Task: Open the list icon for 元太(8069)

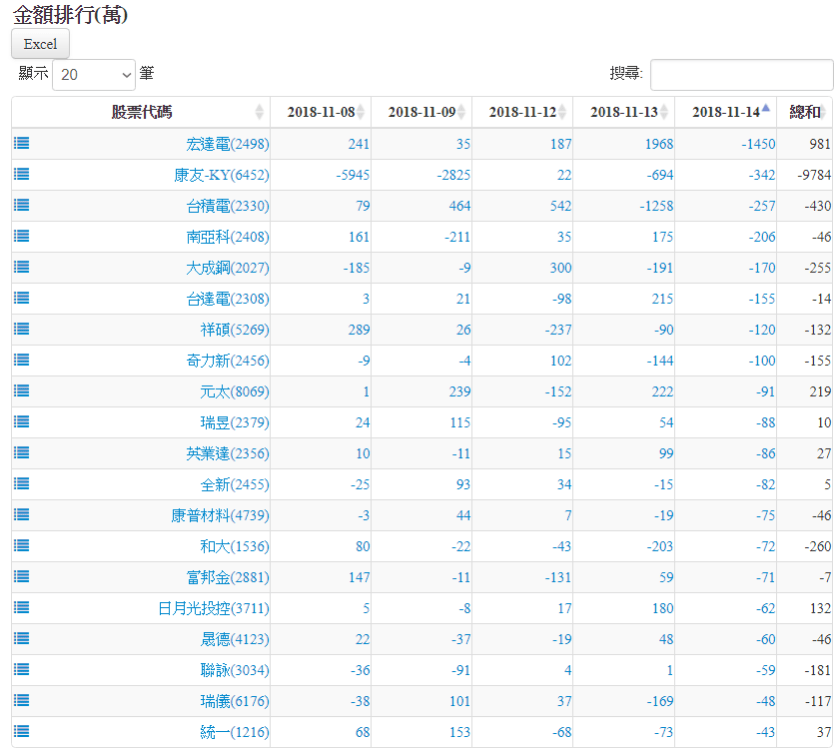Action: [x=21, y=391]
